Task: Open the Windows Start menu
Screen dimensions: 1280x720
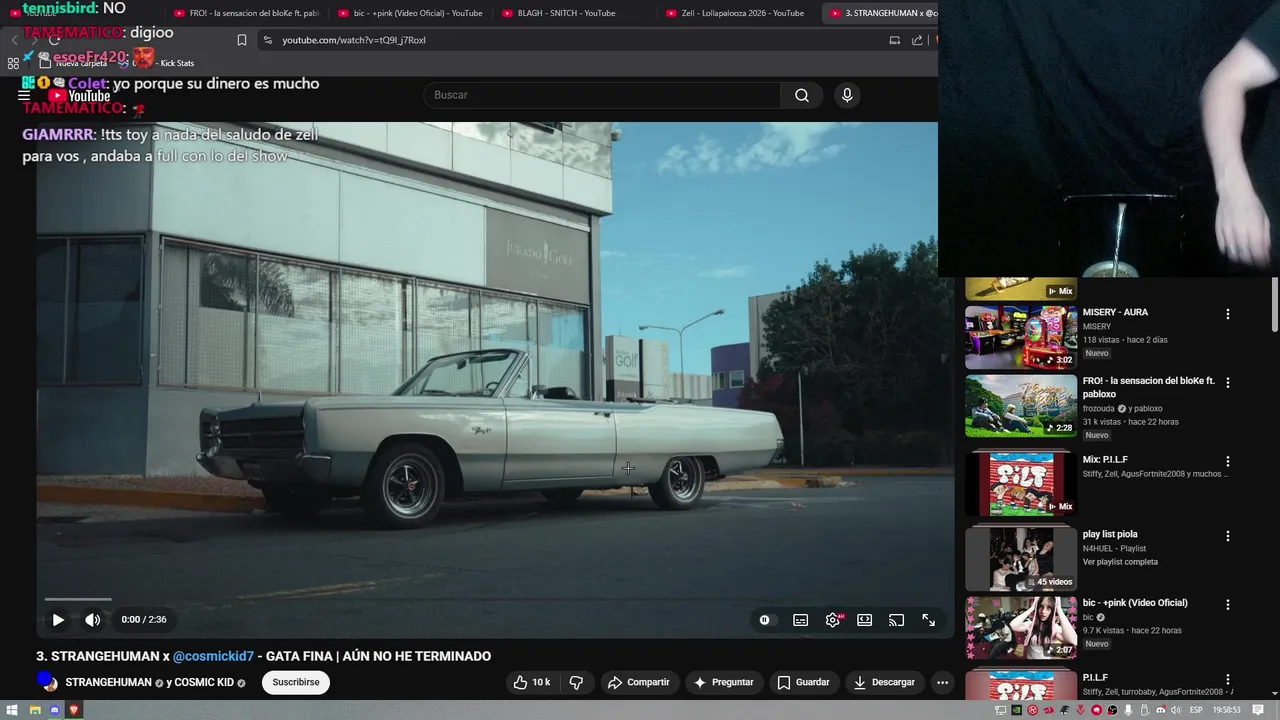Action: pos(14,710)
